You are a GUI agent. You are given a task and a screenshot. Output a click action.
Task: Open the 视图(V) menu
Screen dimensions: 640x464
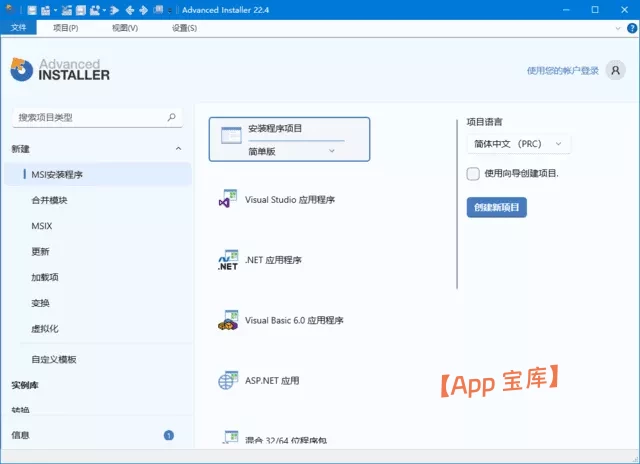[125, 28]
